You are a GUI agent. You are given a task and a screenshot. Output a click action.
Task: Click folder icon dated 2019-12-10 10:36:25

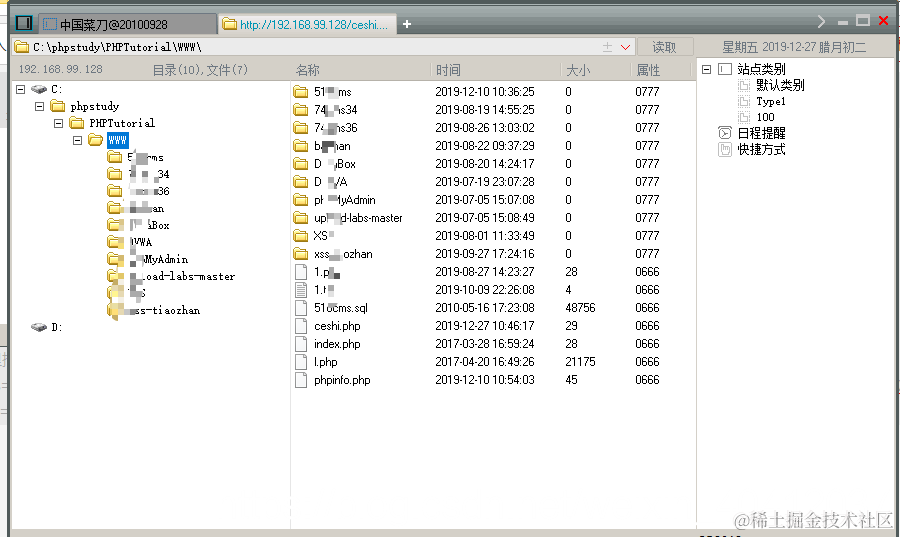[301, 92]
